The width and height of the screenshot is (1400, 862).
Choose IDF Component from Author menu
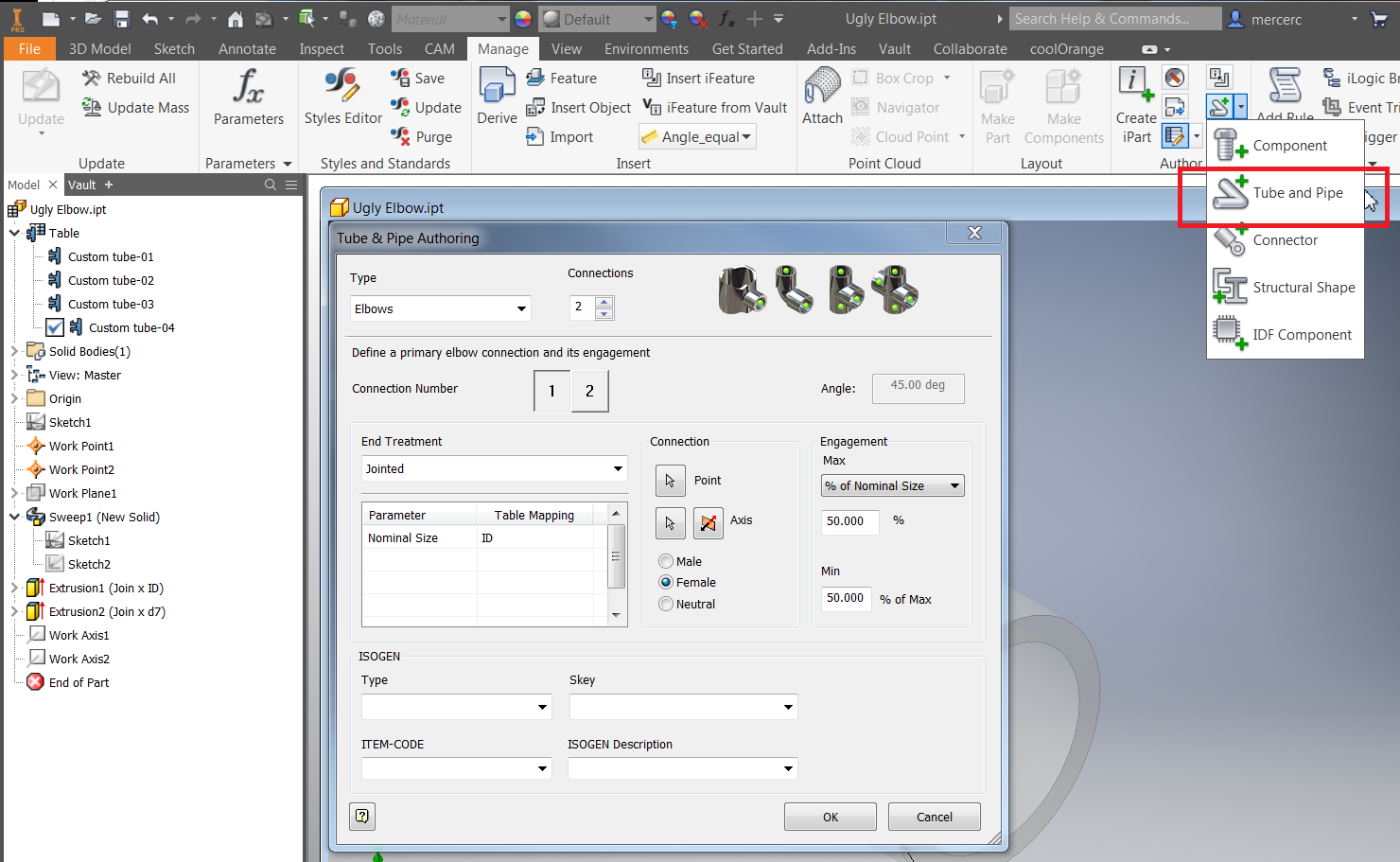point(1285,335)
